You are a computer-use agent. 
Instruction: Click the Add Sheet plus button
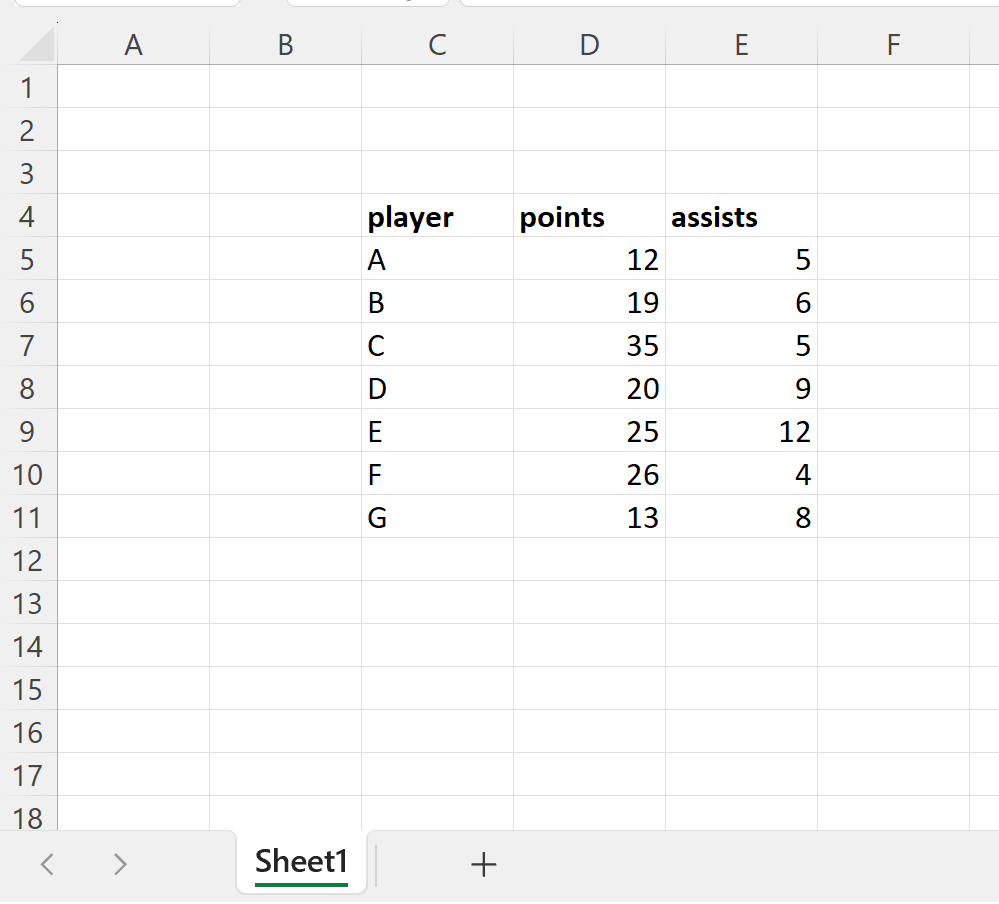pos(483,864)
